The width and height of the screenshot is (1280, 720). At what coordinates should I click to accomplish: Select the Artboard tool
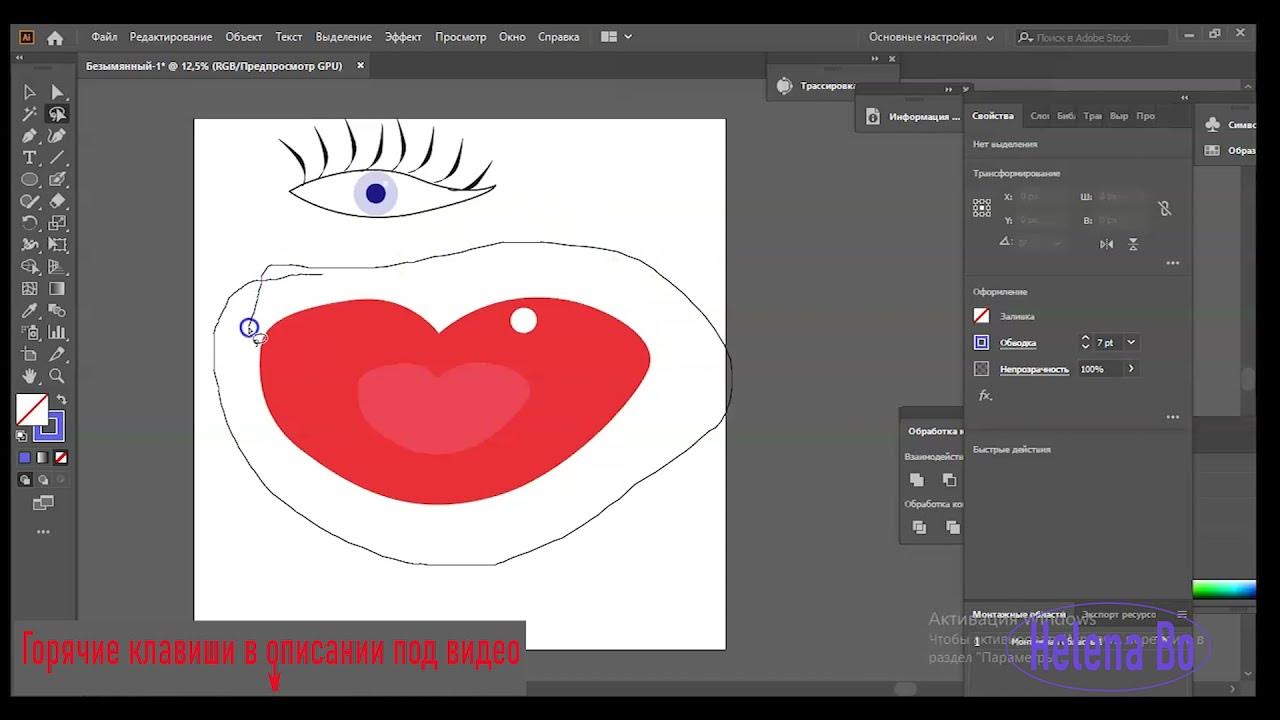tap(30, 355)
